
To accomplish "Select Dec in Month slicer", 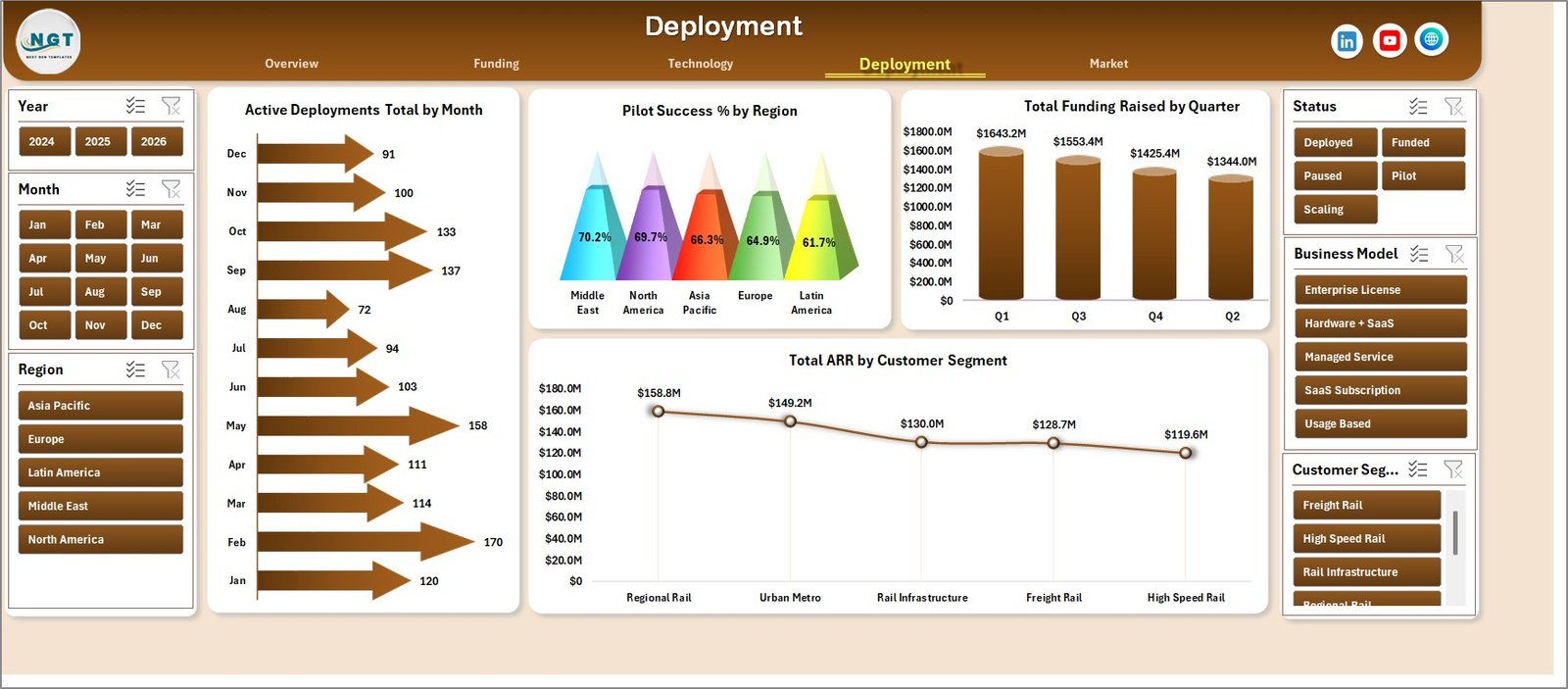I will pyautogui.click(x=157, y=325).
